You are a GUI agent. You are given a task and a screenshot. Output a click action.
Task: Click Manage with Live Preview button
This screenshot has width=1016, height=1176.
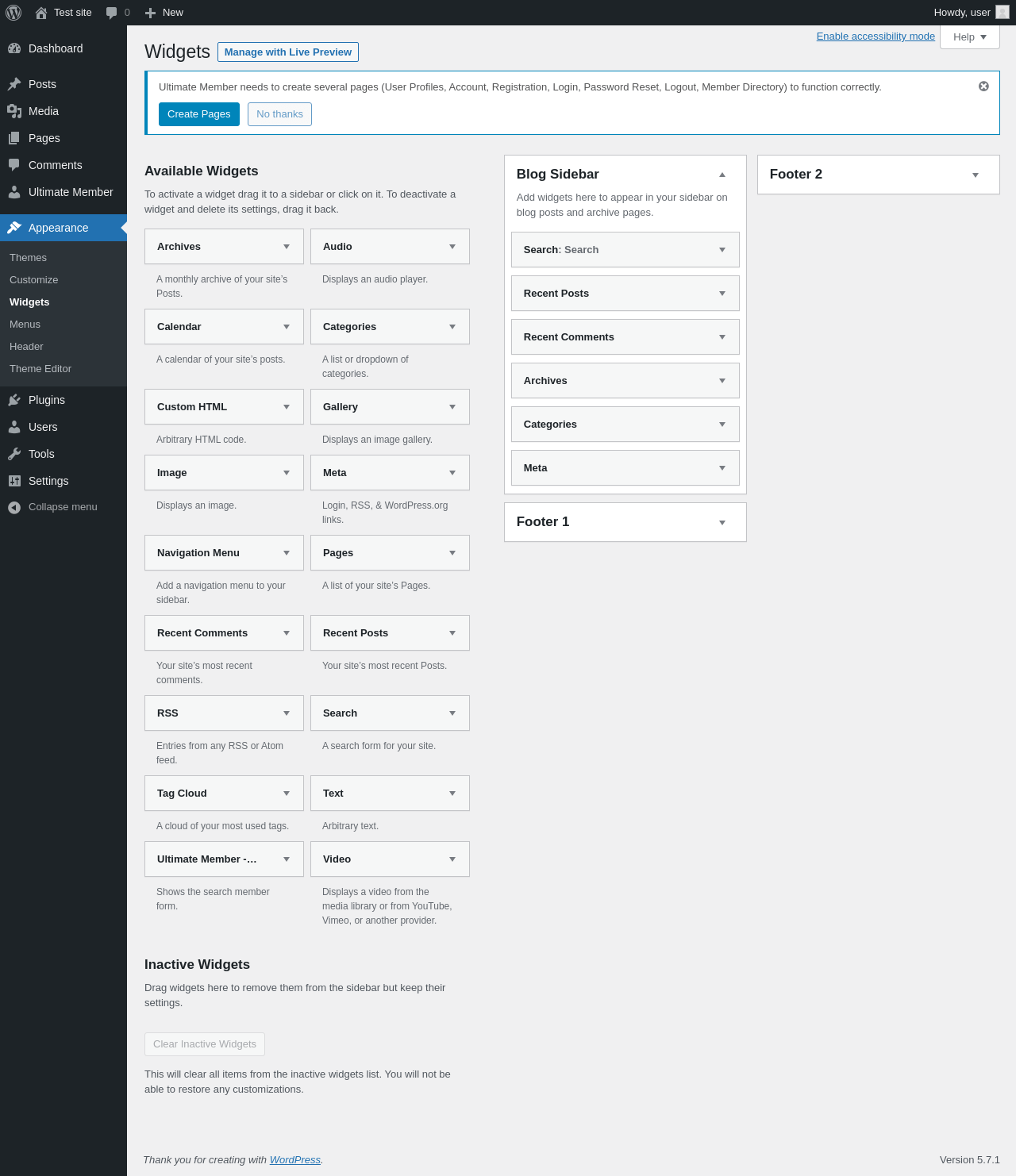pyautogui.click(x=288, y=52)
